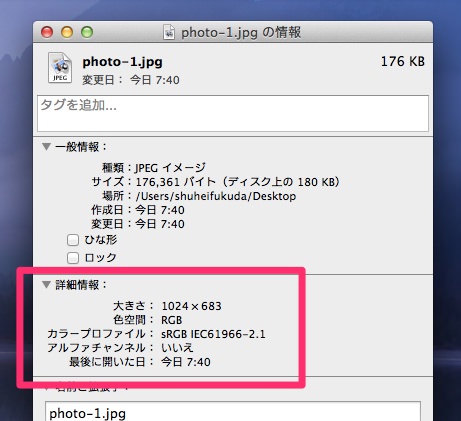The width and height of the screenshot is (461, 421).
Task: Click the JPEG file icon in header
Action: [x=60, y=68]
